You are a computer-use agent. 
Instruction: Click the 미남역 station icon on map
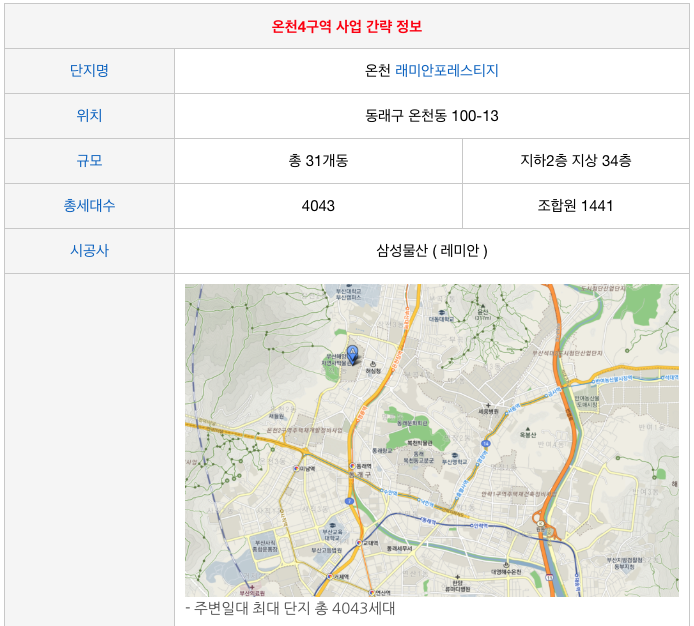297,468
